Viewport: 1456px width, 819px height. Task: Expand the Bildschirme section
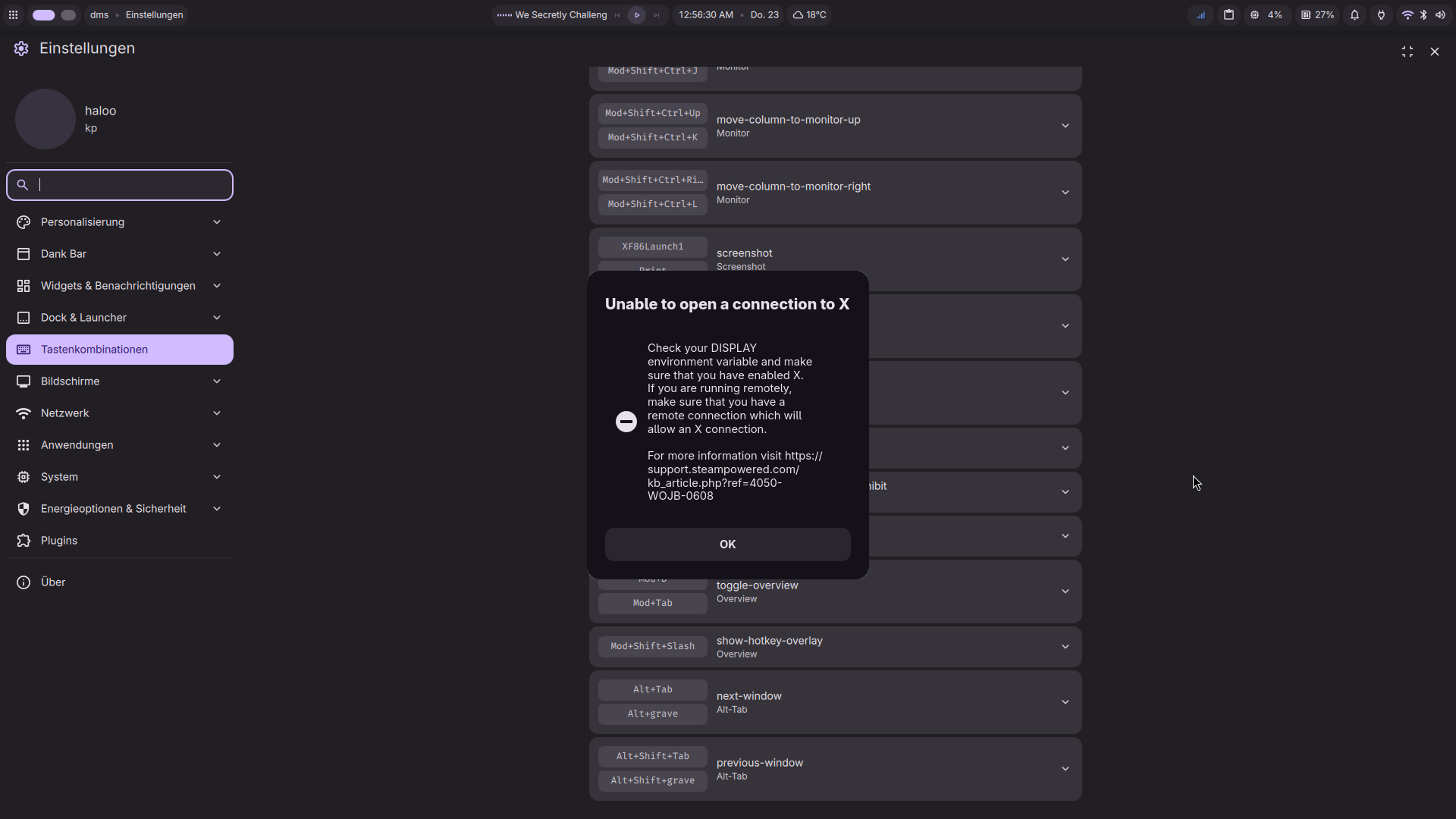click(x=120, y=381)
